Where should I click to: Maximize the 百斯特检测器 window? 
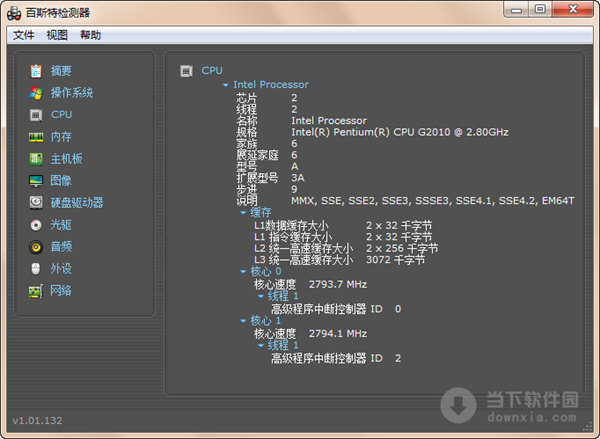tap(540, 10)
